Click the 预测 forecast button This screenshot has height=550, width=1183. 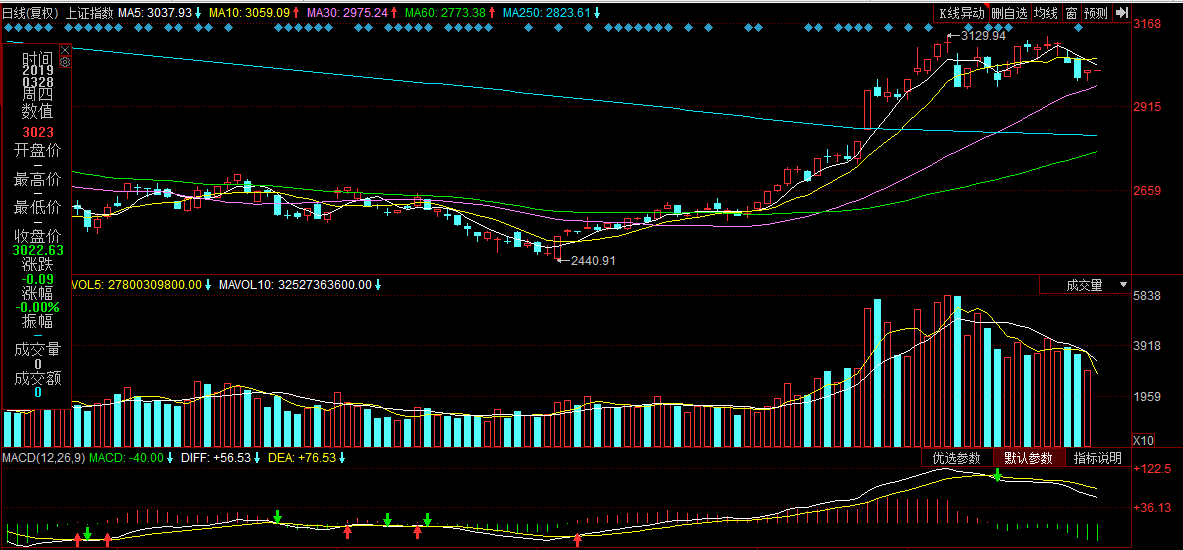(x=1095, y=13)
